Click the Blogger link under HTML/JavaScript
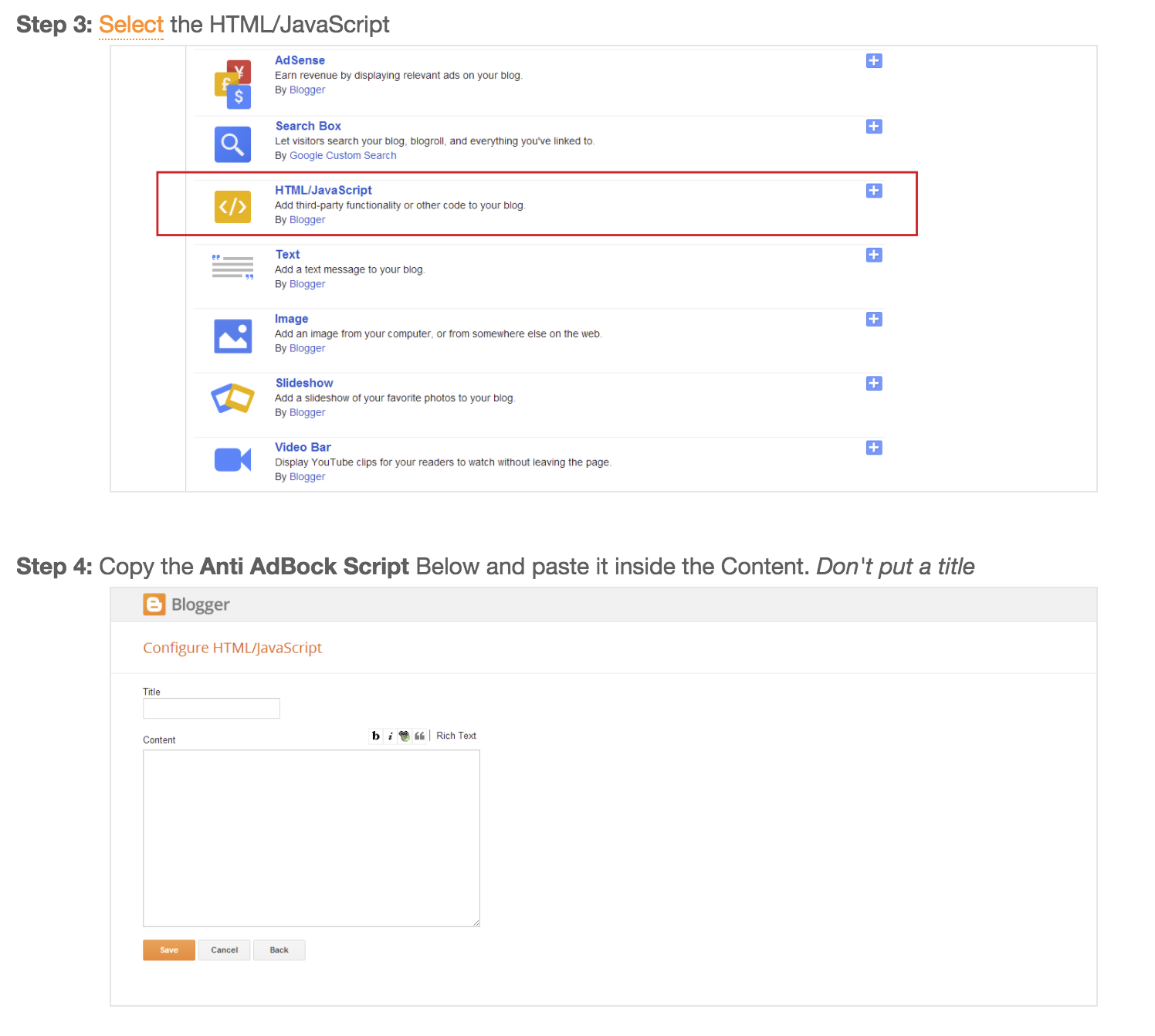Image resolution: width=1155 pixels, height=1036 pixels. click(307, 219)
